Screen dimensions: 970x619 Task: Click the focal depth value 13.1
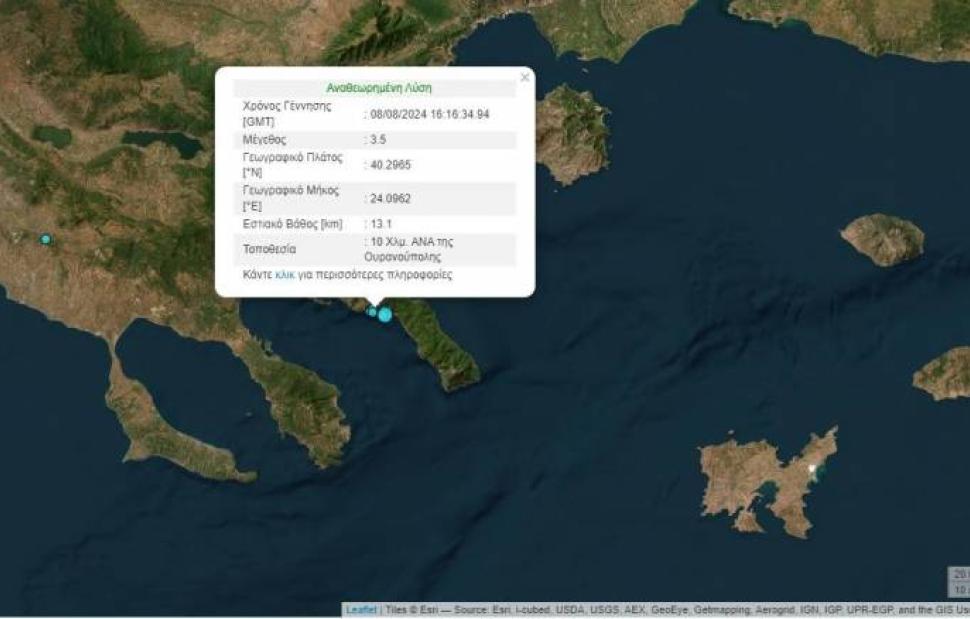[x=379, y=223]
